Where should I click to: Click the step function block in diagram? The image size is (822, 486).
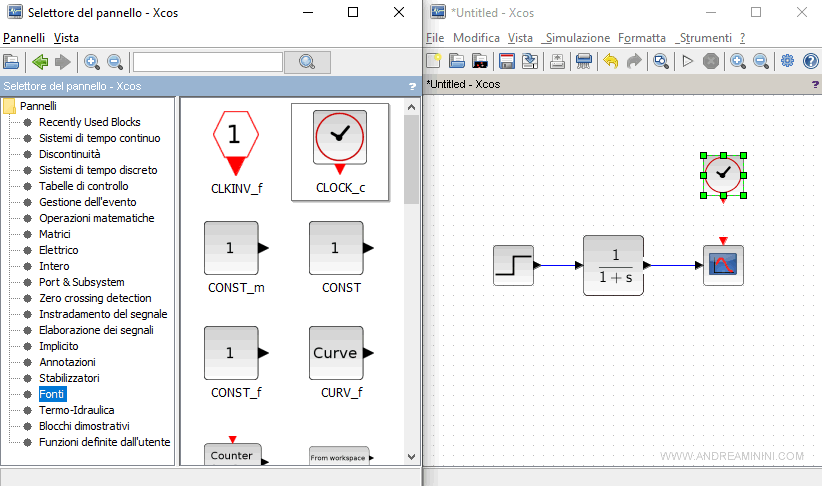coord(514,265)
